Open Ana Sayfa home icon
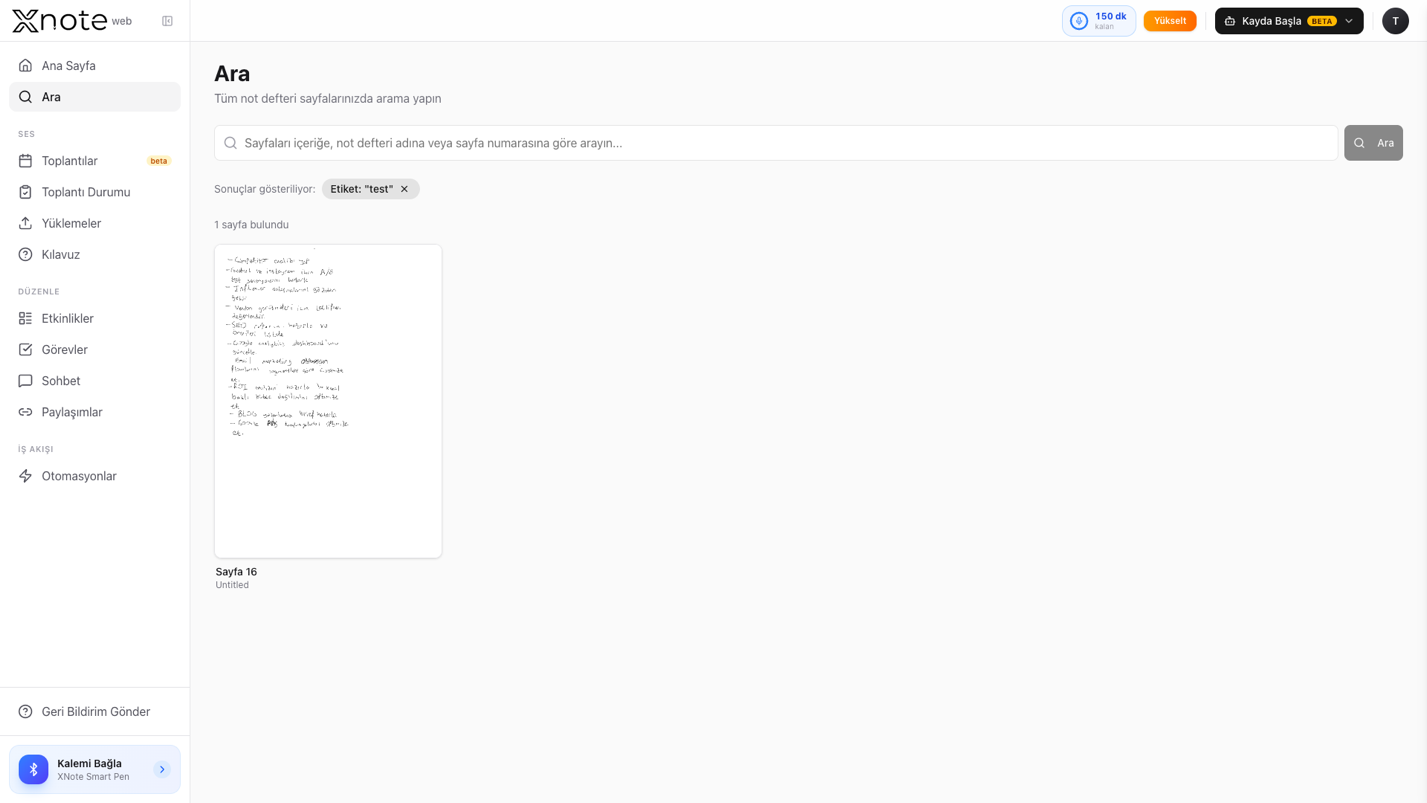 pos(26,66)
